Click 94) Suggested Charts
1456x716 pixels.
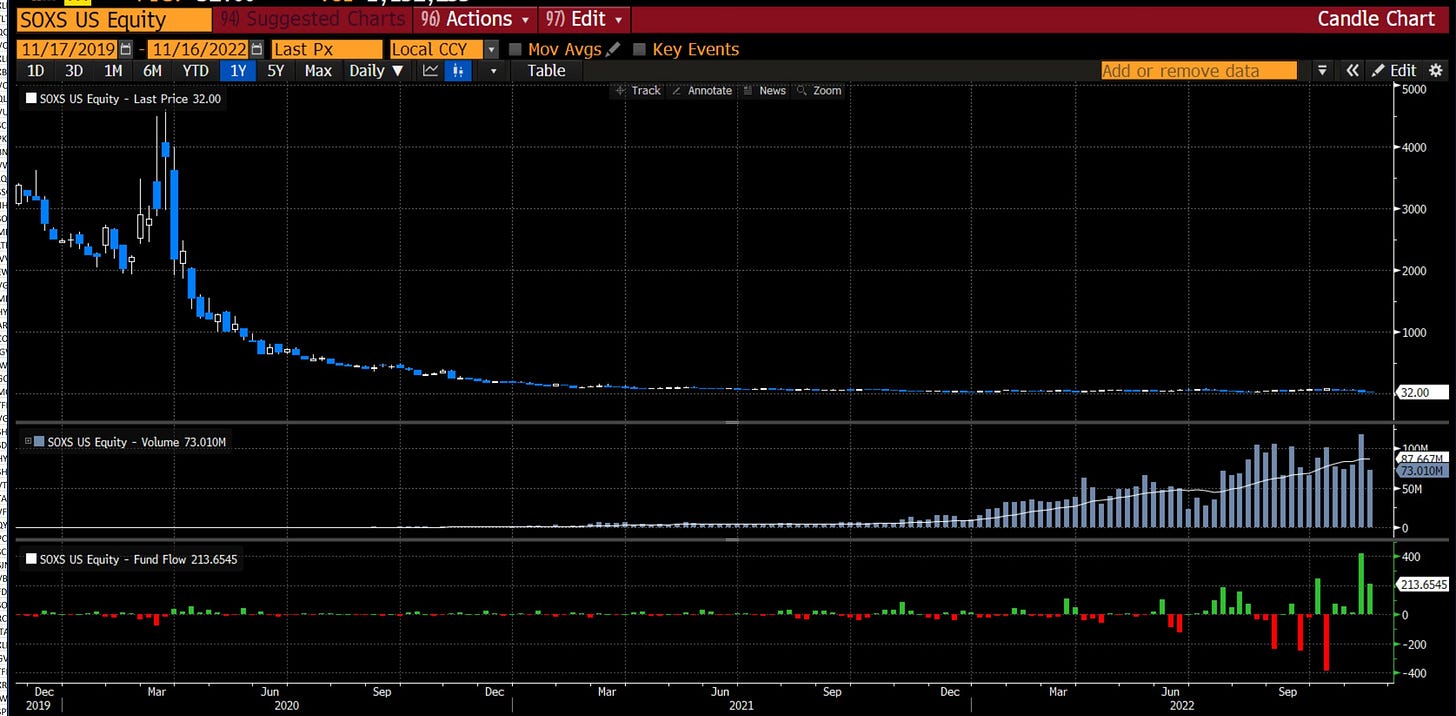click(313, 19)
